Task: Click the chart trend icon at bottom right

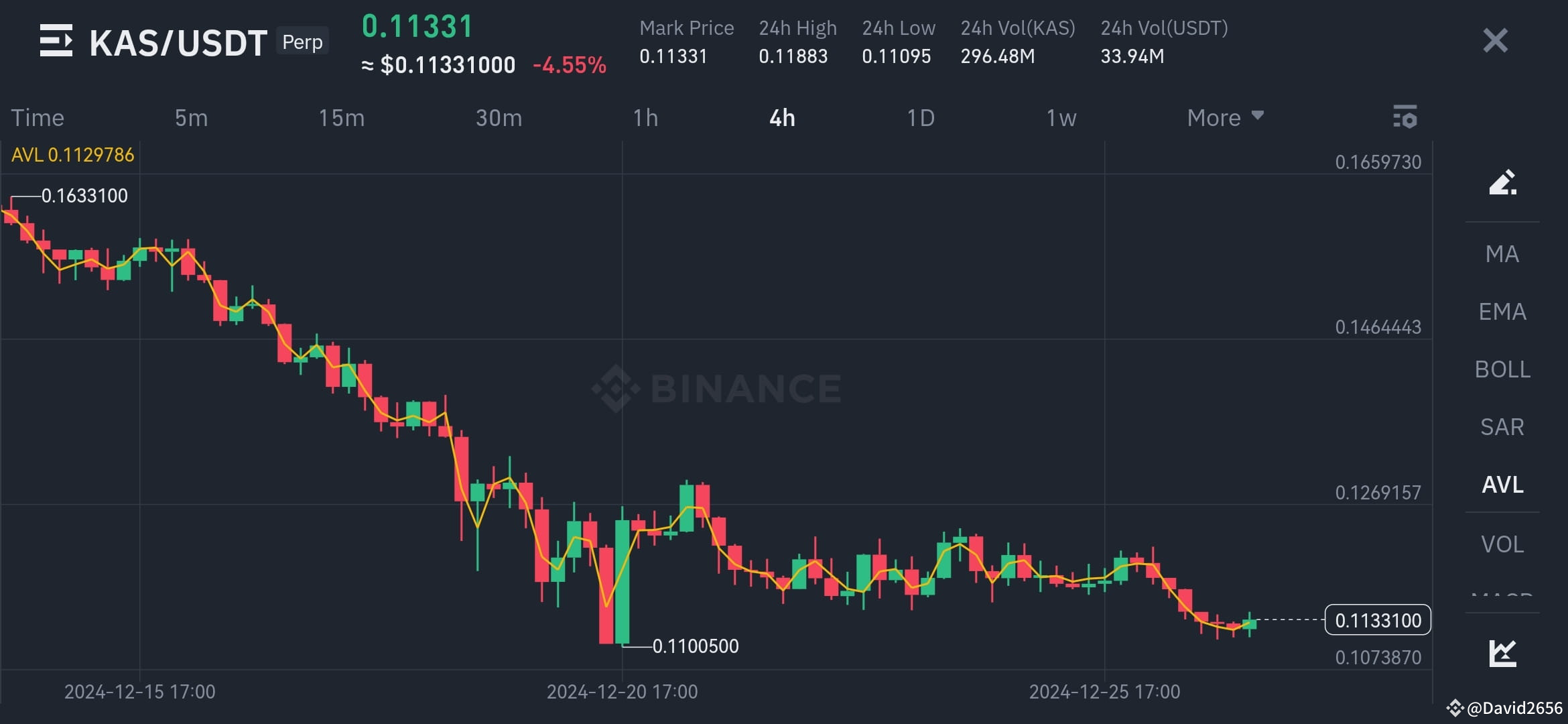Action: (x=1502, y=653)
